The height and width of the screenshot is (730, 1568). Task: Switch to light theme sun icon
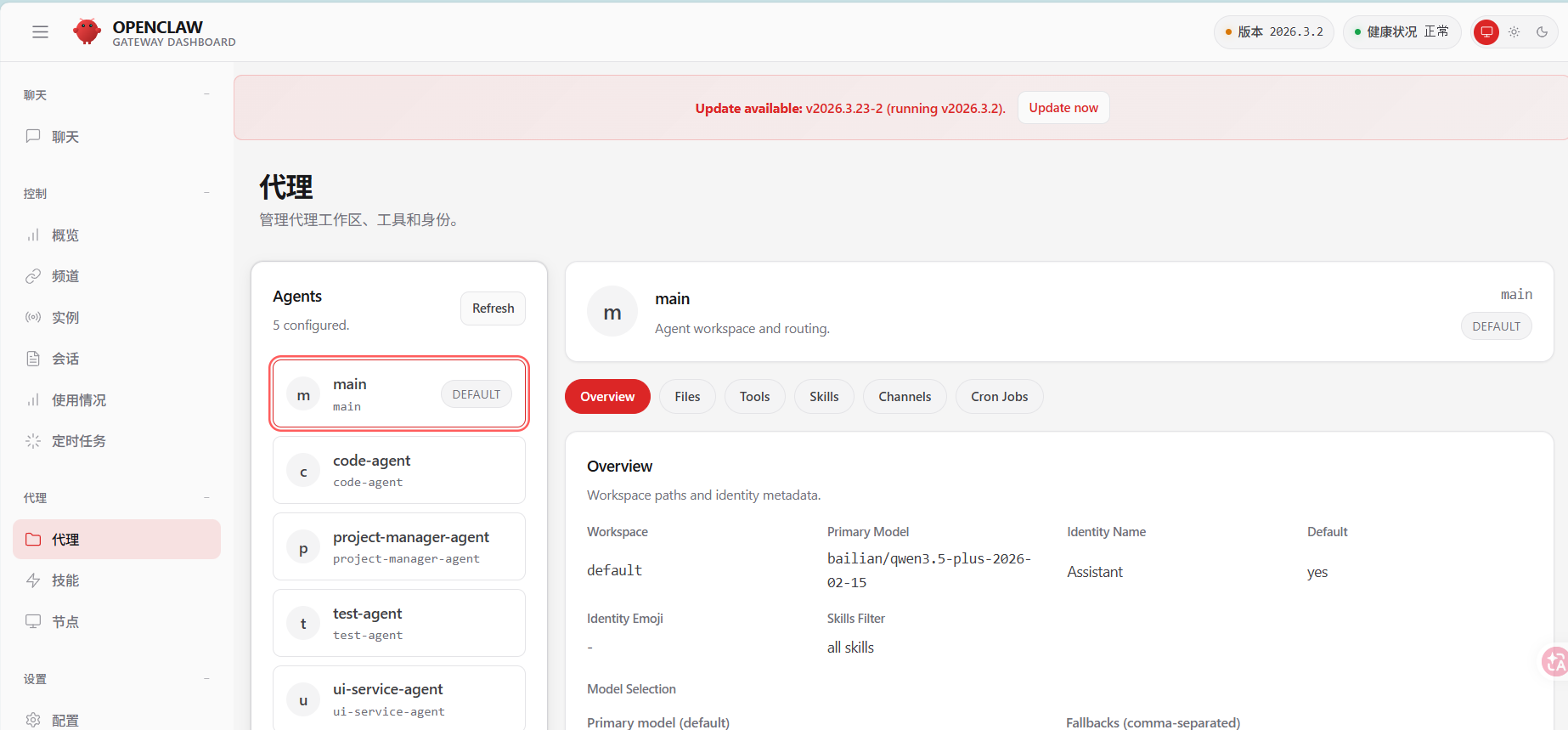coord(1514,32)
